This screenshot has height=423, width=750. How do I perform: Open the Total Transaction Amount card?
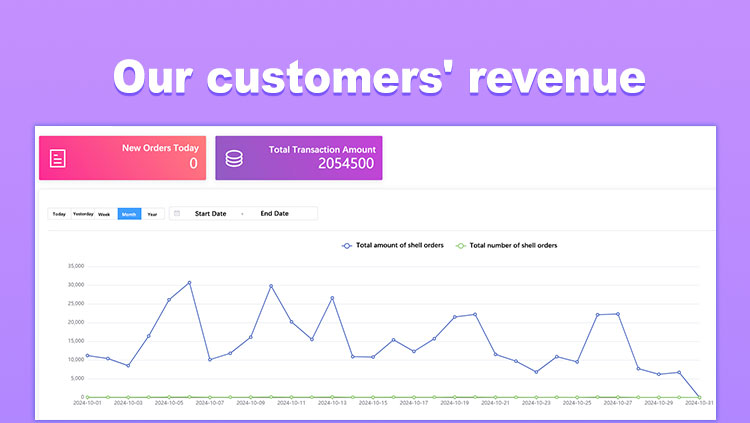(x=298, y=158)
